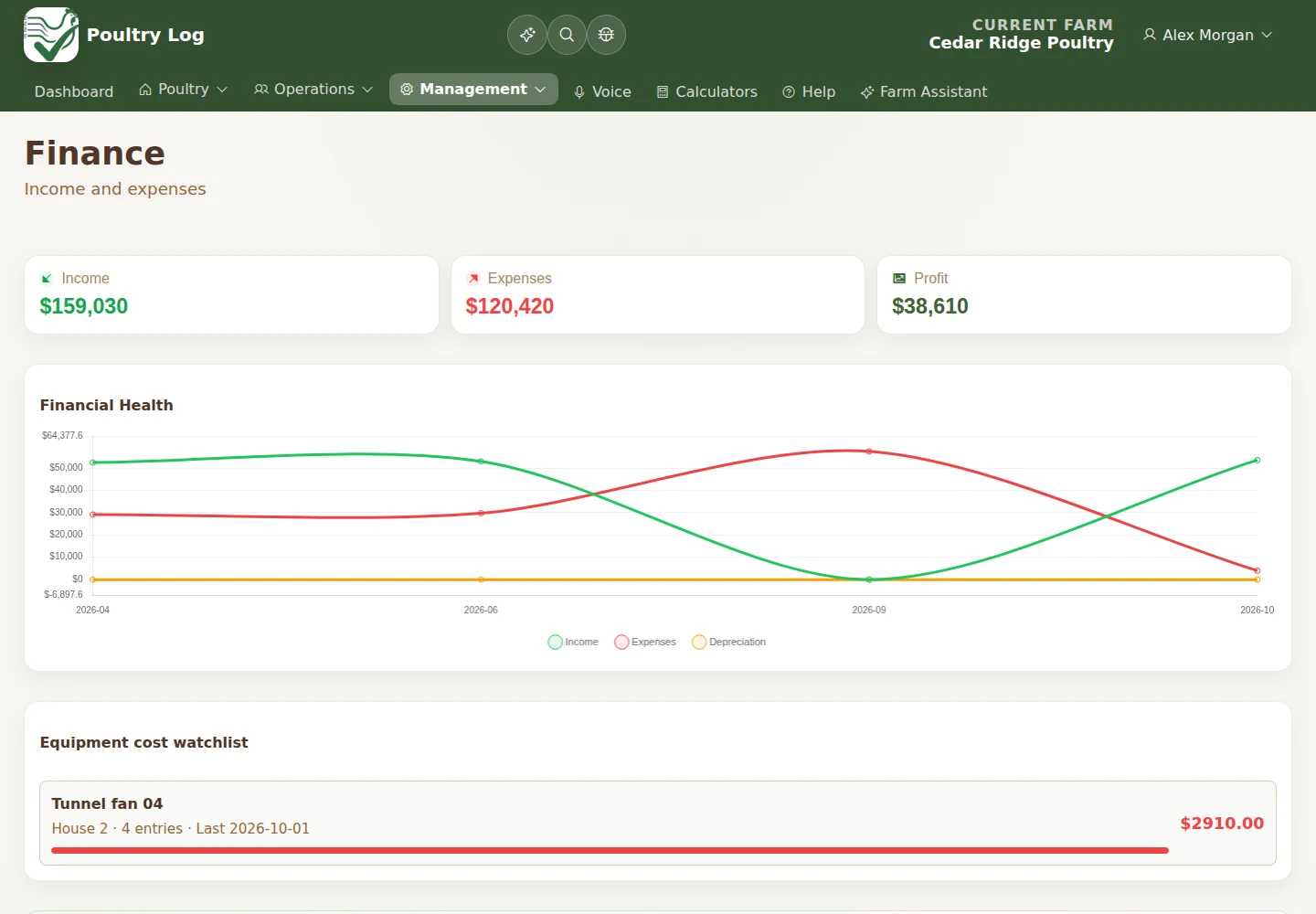Open Calculators via its calculator icon
The height and width of the screenshot is (914, 1316).
point(663,92)
